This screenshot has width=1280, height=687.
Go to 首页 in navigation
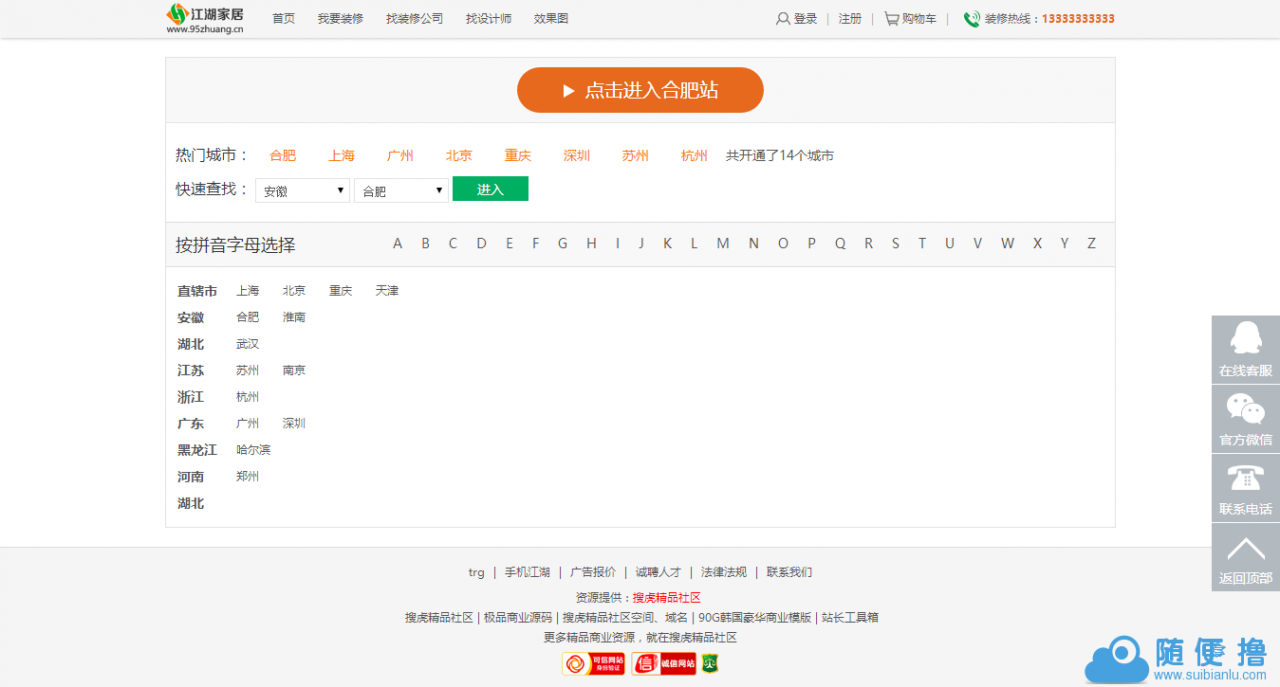pyautogui.click(x=284, y=18)
